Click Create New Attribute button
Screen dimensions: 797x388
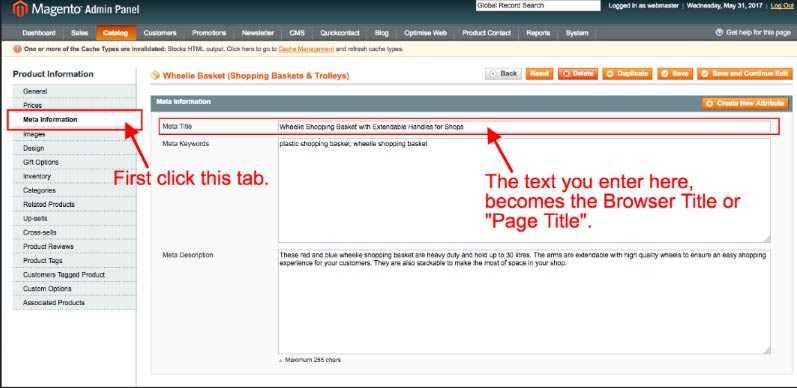click(x=745, y=104)
